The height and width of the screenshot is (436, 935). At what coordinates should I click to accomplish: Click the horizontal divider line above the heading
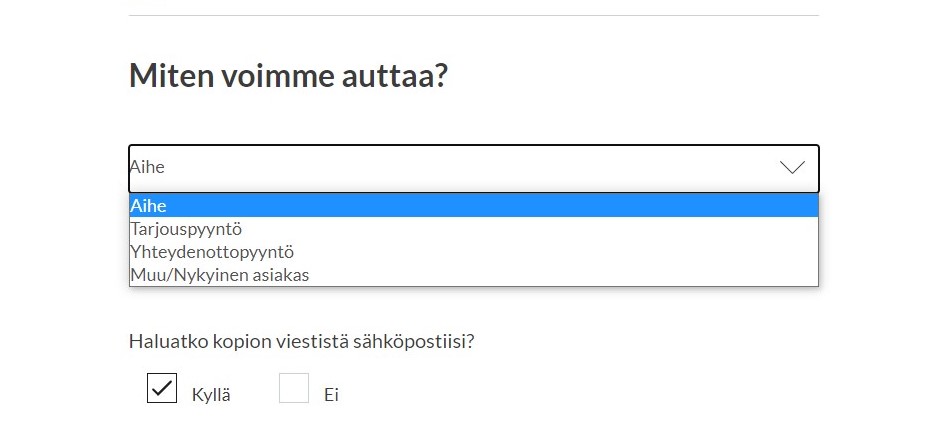point(474,16)
